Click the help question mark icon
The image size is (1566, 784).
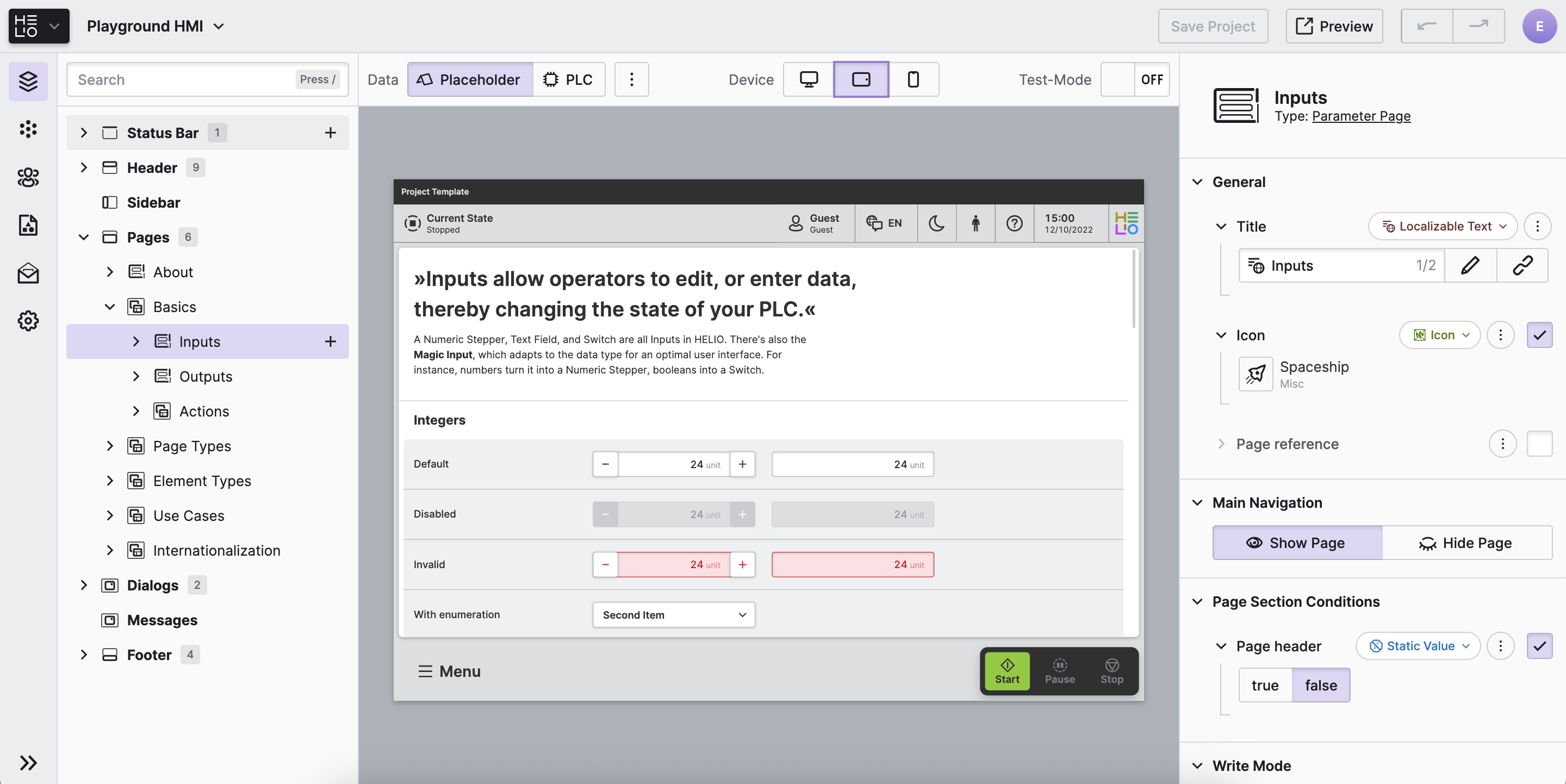[1014, 223]
